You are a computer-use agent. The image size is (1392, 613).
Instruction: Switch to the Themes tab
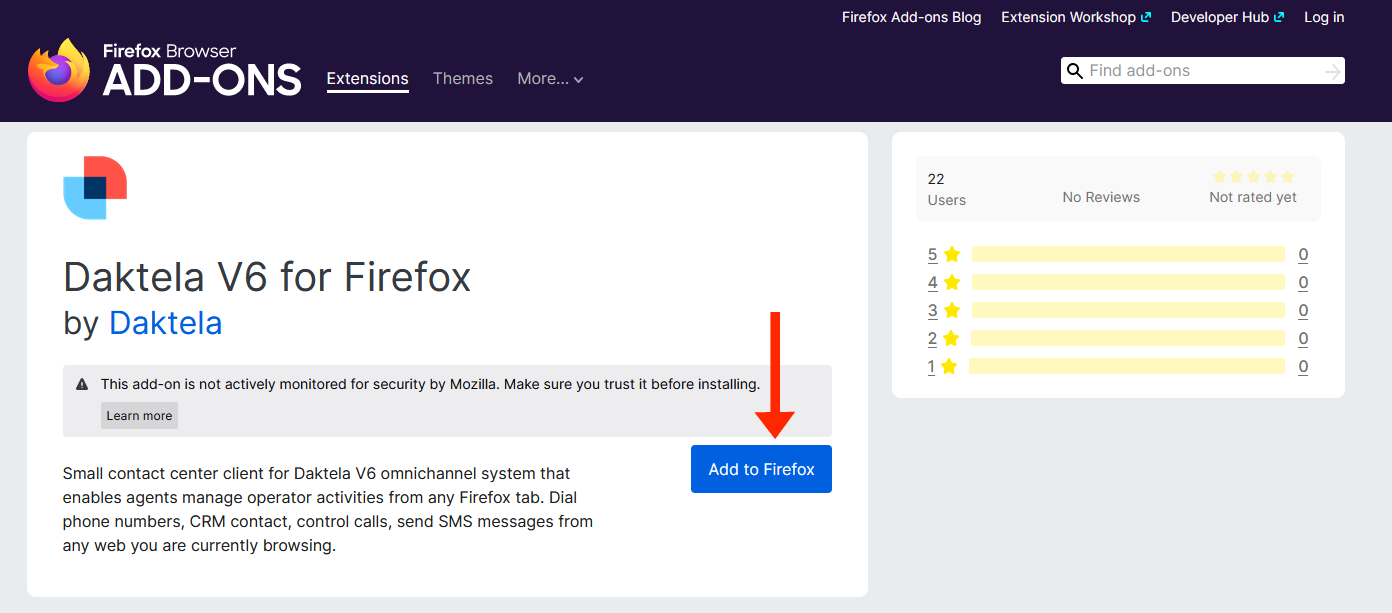click(x=462, y=79)
